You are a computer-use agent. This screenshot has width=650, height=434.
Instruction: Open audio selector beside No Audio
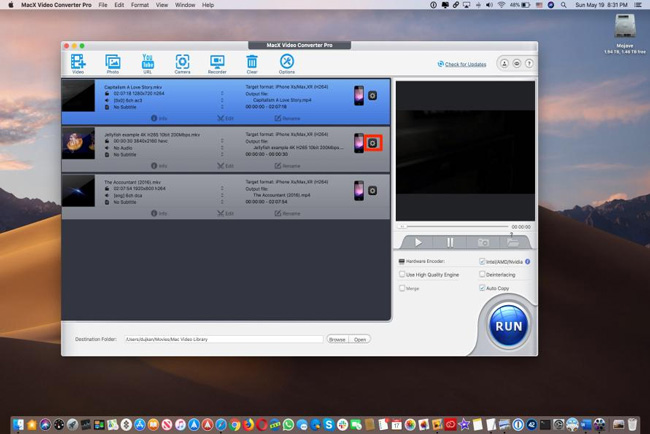(x=222, y=148)
